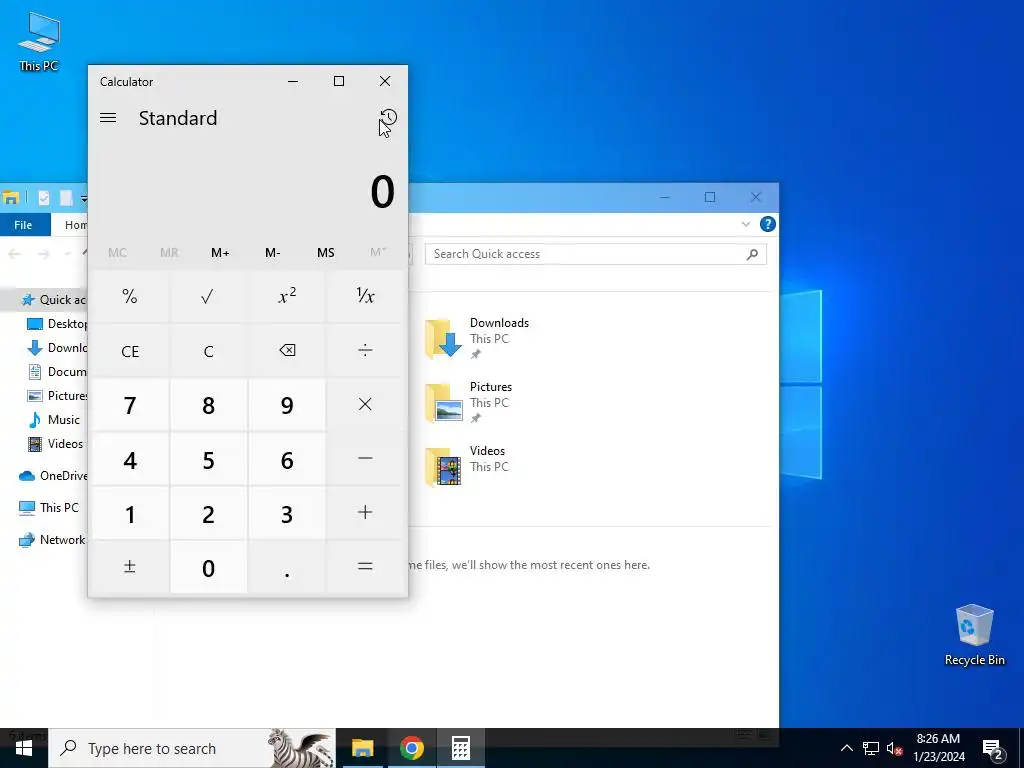Click the number 5 key
The image size is (1024, 768).
click(208, 459)
